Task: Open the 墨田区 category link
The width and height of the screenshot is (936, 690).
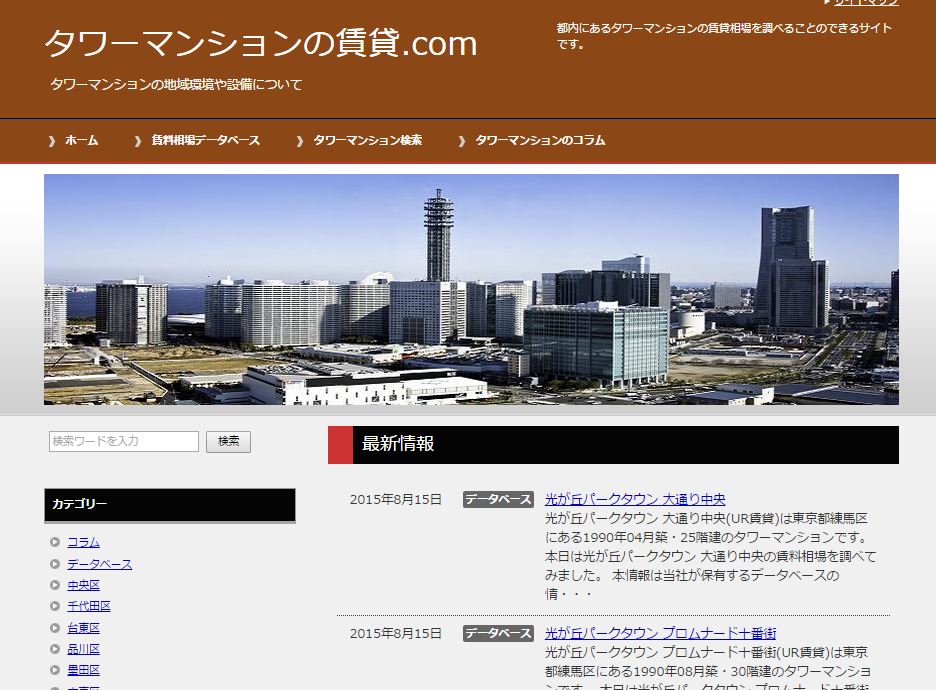Action: tap(84, 670)
